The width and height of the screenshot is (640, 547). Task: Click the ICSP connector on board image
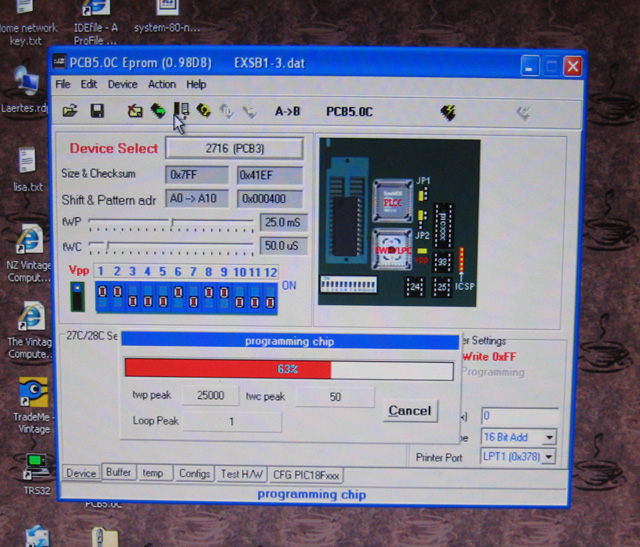(x=462, y=260)
